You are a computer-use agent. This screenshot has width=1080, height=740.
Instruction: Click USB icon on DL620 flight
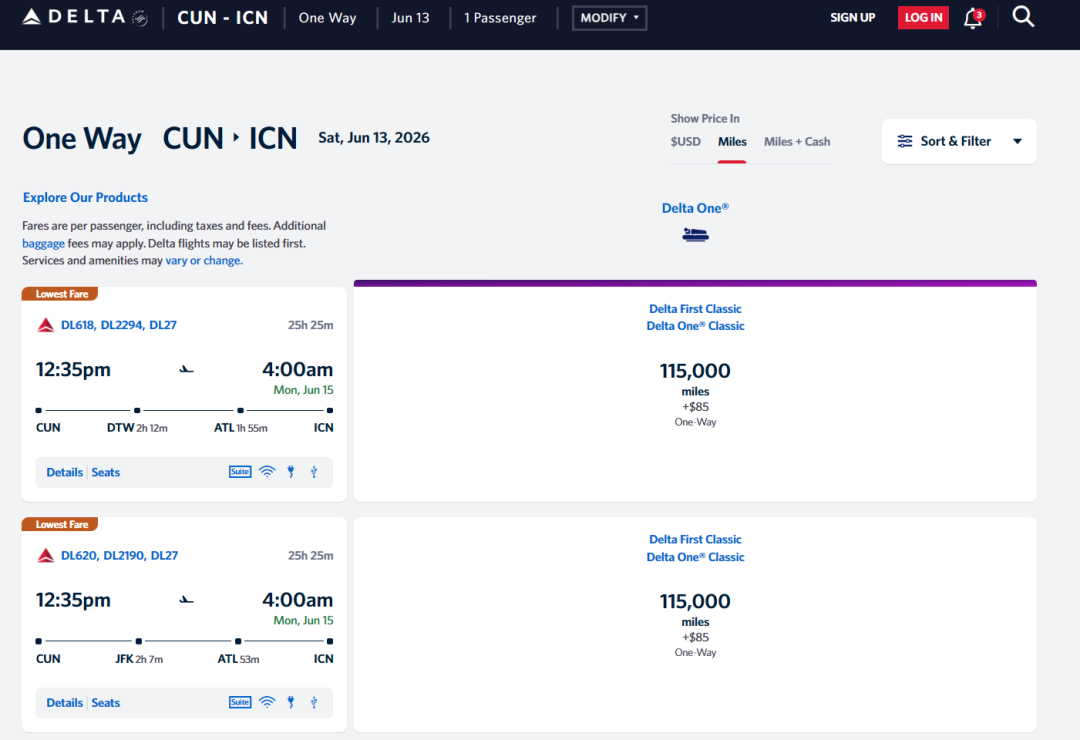click(x=314, y=703)
